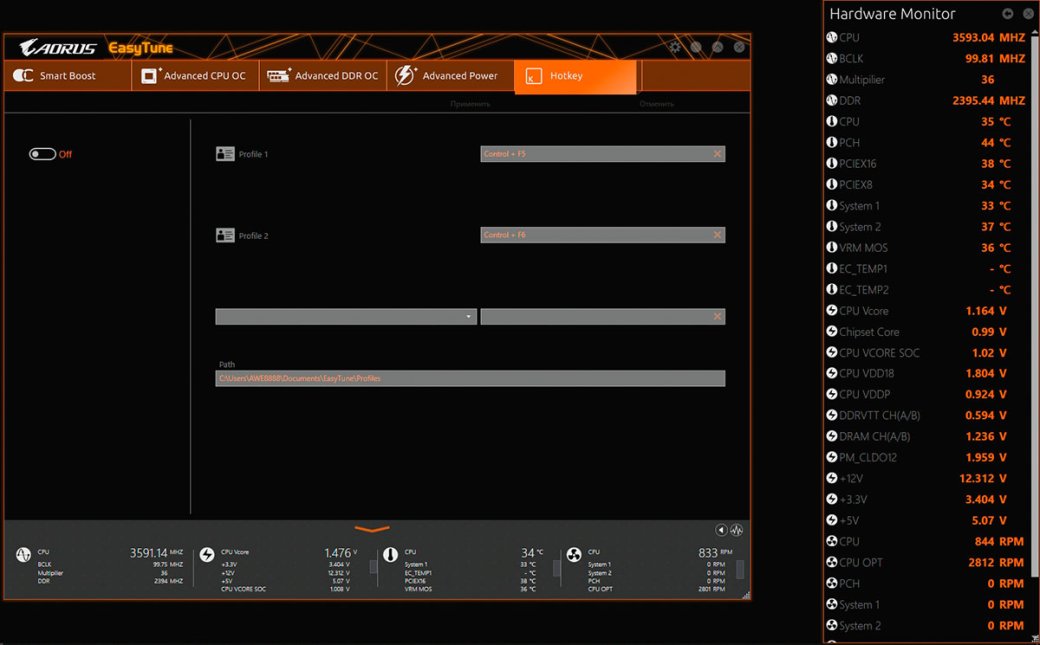Switch to the Smart Boost tab
Screen dimensions: 1040x645
click(68, 76)
